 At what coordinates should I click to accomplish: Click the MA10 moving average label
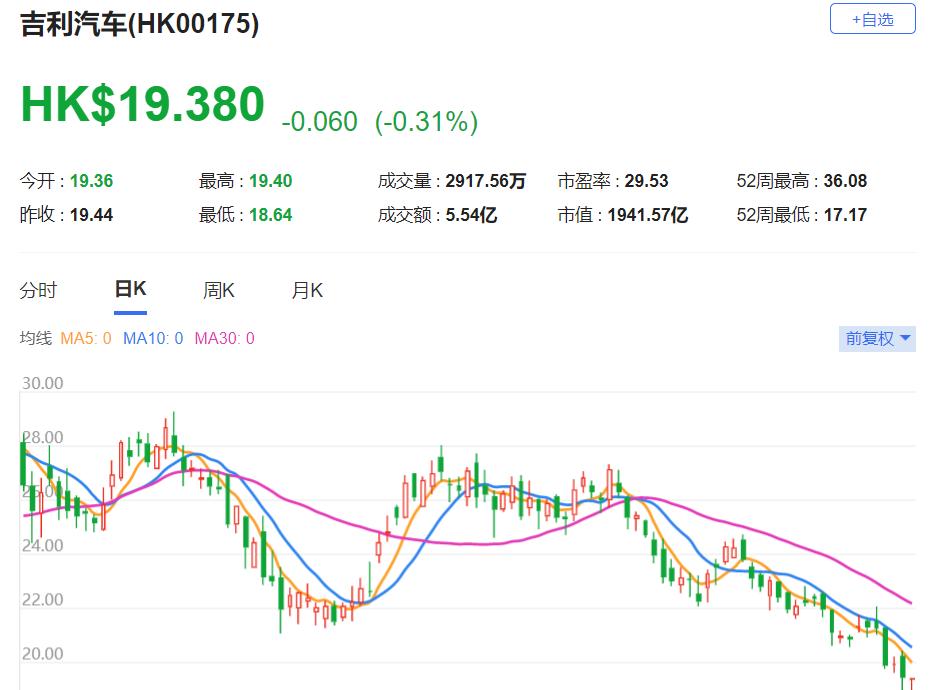(153, 338)
